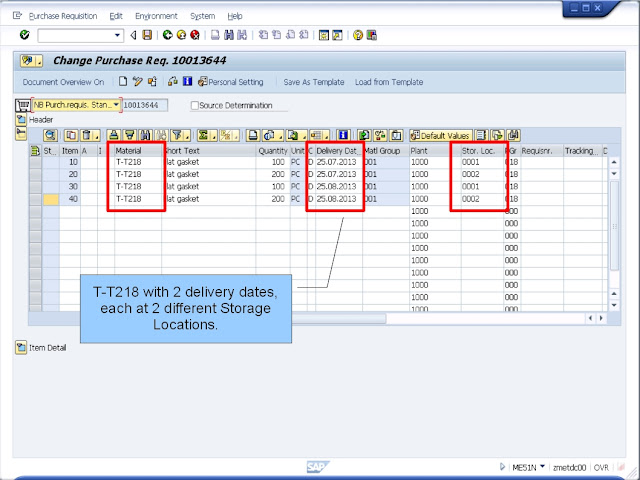Click the table Select All corner icon
The image size is (640, 480).
click(x=36, y=151)
